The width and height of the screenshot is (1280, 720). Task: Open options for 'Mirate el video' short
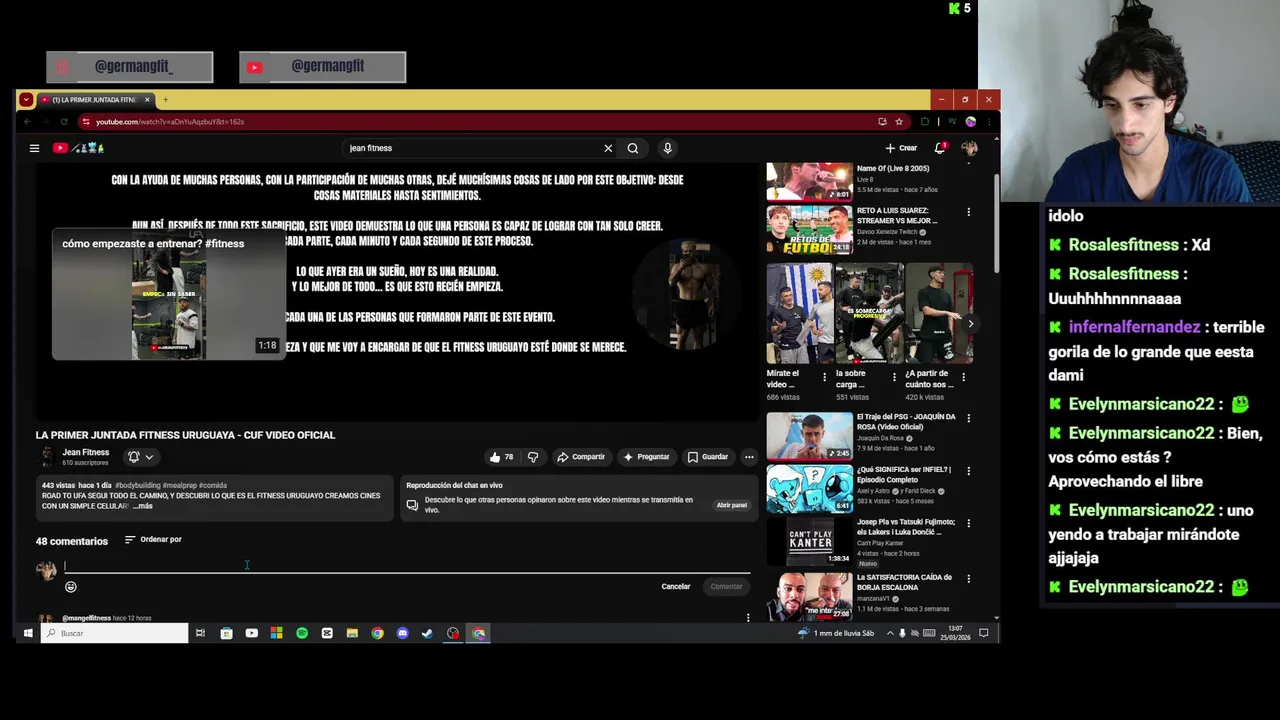pyautogui.click(x=825, y=378)
